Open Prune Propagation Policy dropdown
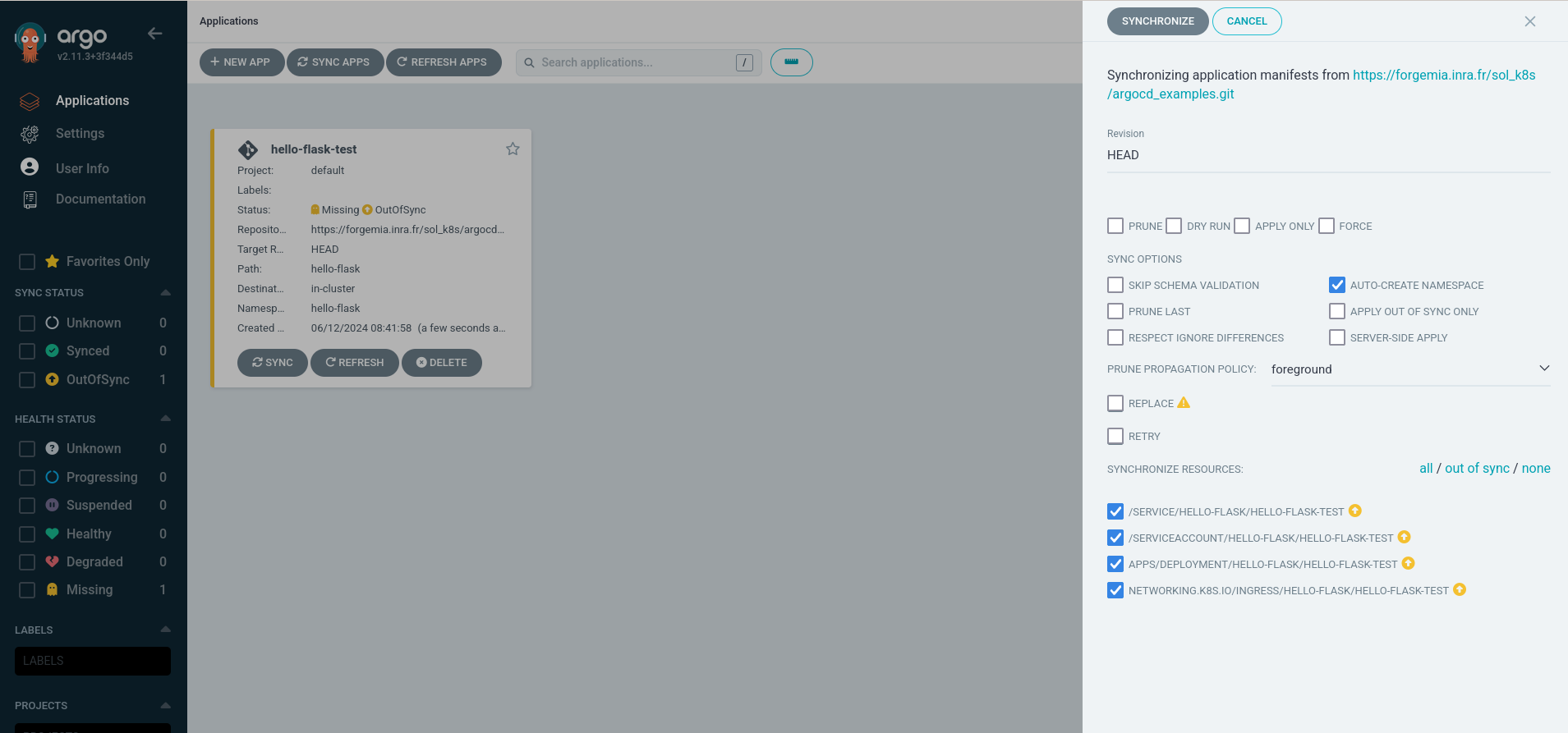The image size is (1568, 733). [1409, 369]
